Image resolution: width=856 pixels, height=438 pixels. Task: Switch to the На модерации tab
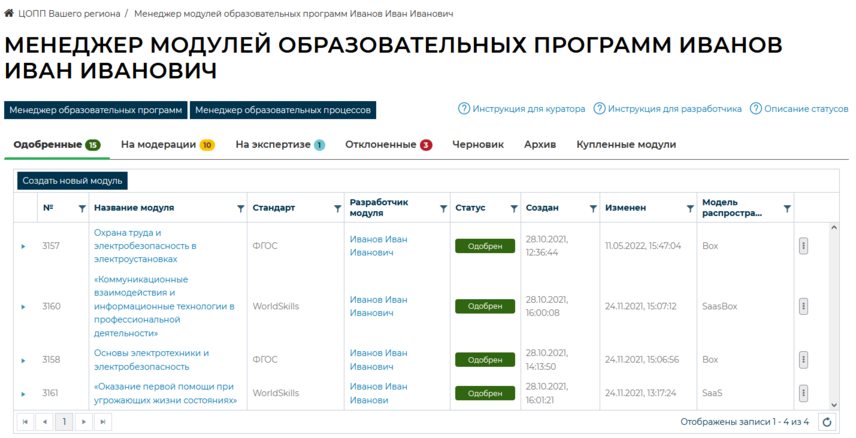pyautogui.click(x=167, y=145)
